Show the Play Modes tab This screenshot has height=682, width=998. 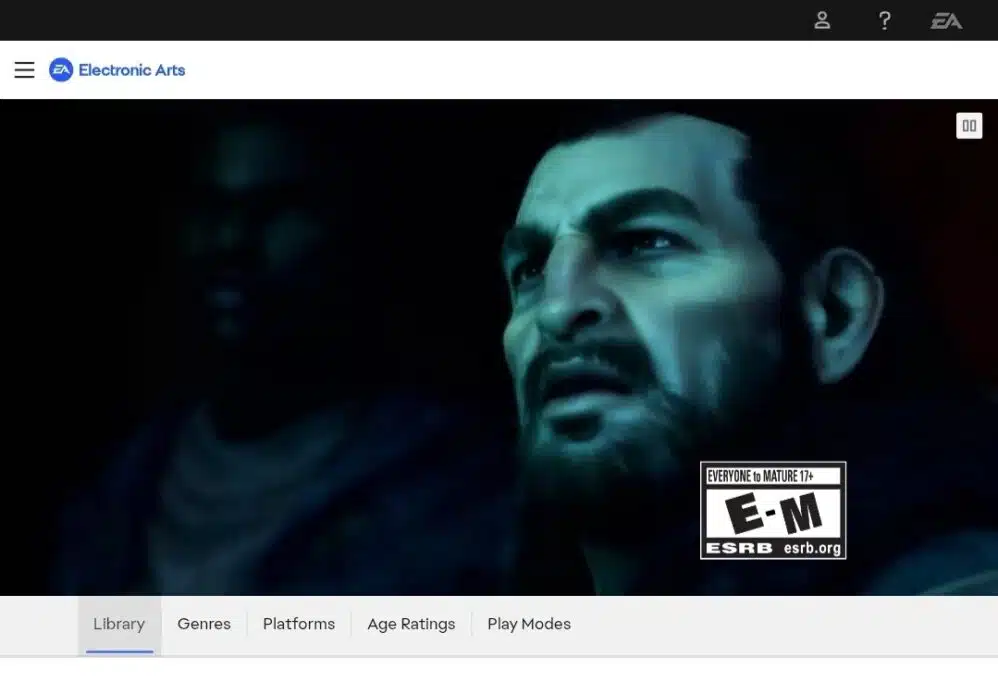click(529, 624)
